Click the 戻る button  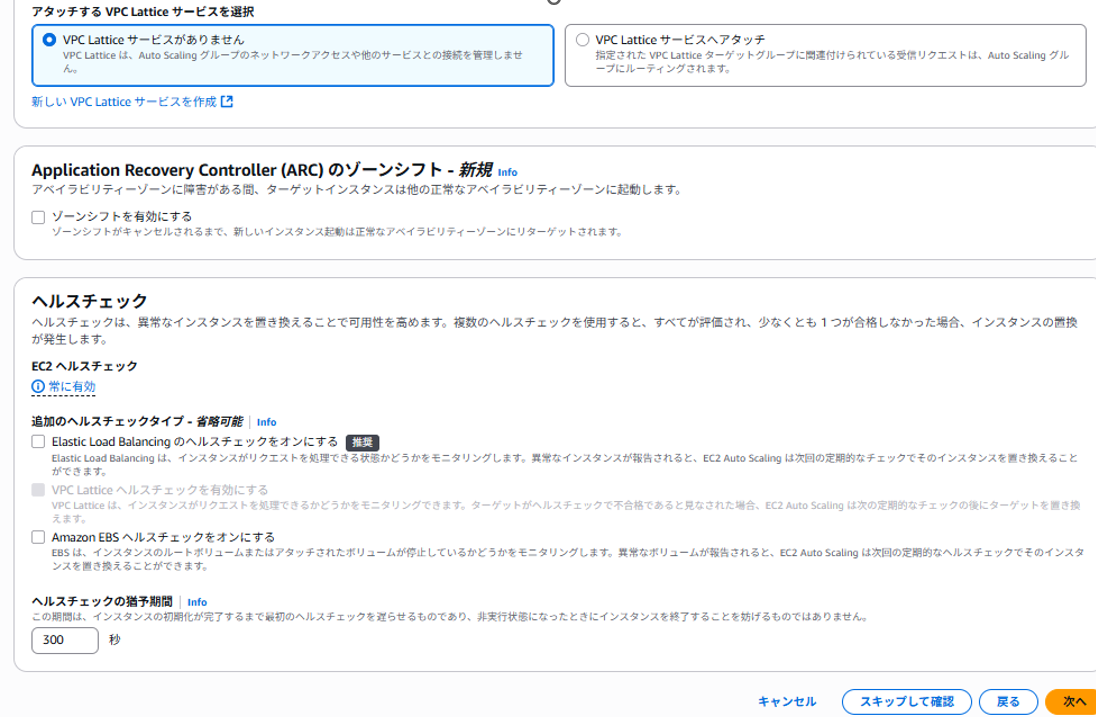pyautogui.click(x=1008, y=702)
